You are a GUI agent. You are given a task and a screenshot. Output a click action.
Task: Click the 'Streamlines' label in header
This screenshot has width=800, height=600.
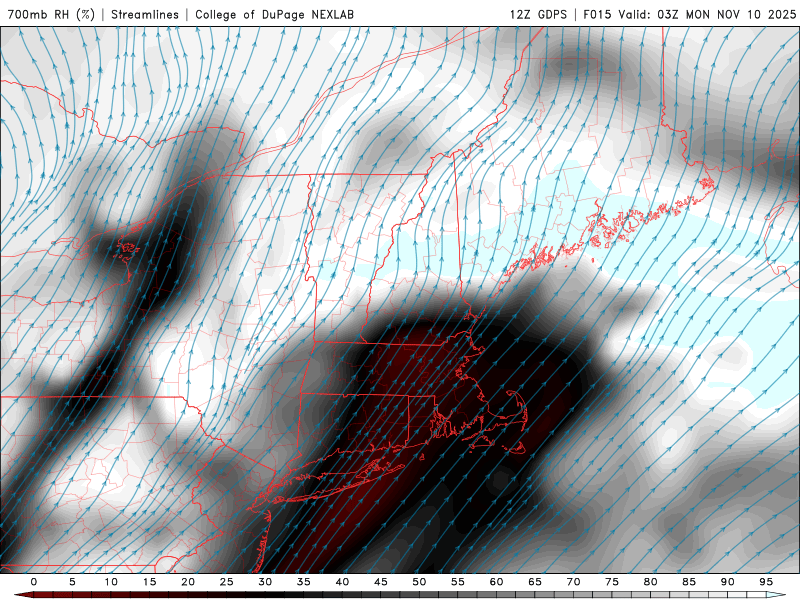point(145,14)
